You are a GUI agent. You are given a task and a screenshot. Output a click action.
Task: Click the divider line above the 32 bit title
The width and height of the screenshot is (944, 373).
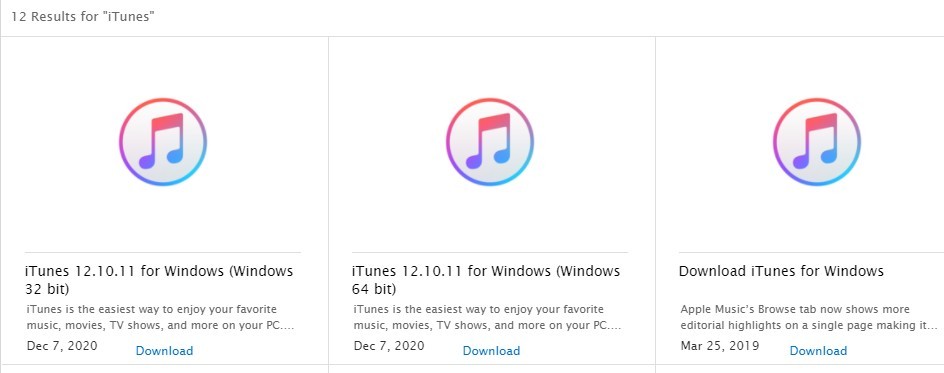(163, 252)
